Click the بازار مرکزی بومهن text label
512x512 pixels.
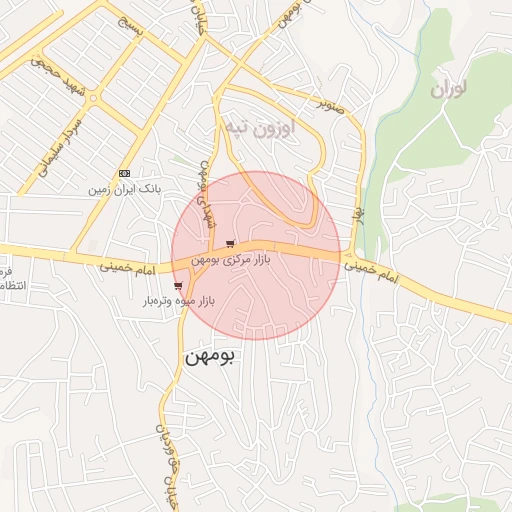pyautogui.click(x=231, y=260)
